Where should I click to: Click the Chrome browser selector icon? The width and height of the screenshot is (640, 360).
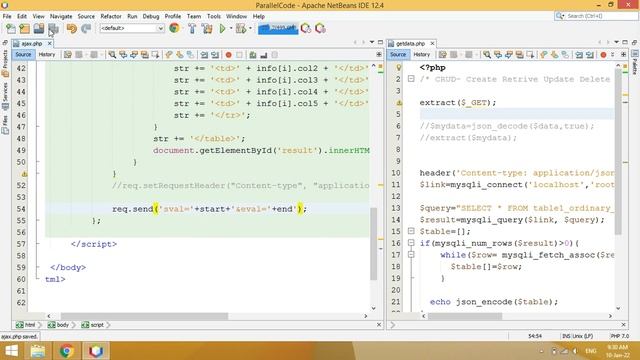[x=174, y=28]
